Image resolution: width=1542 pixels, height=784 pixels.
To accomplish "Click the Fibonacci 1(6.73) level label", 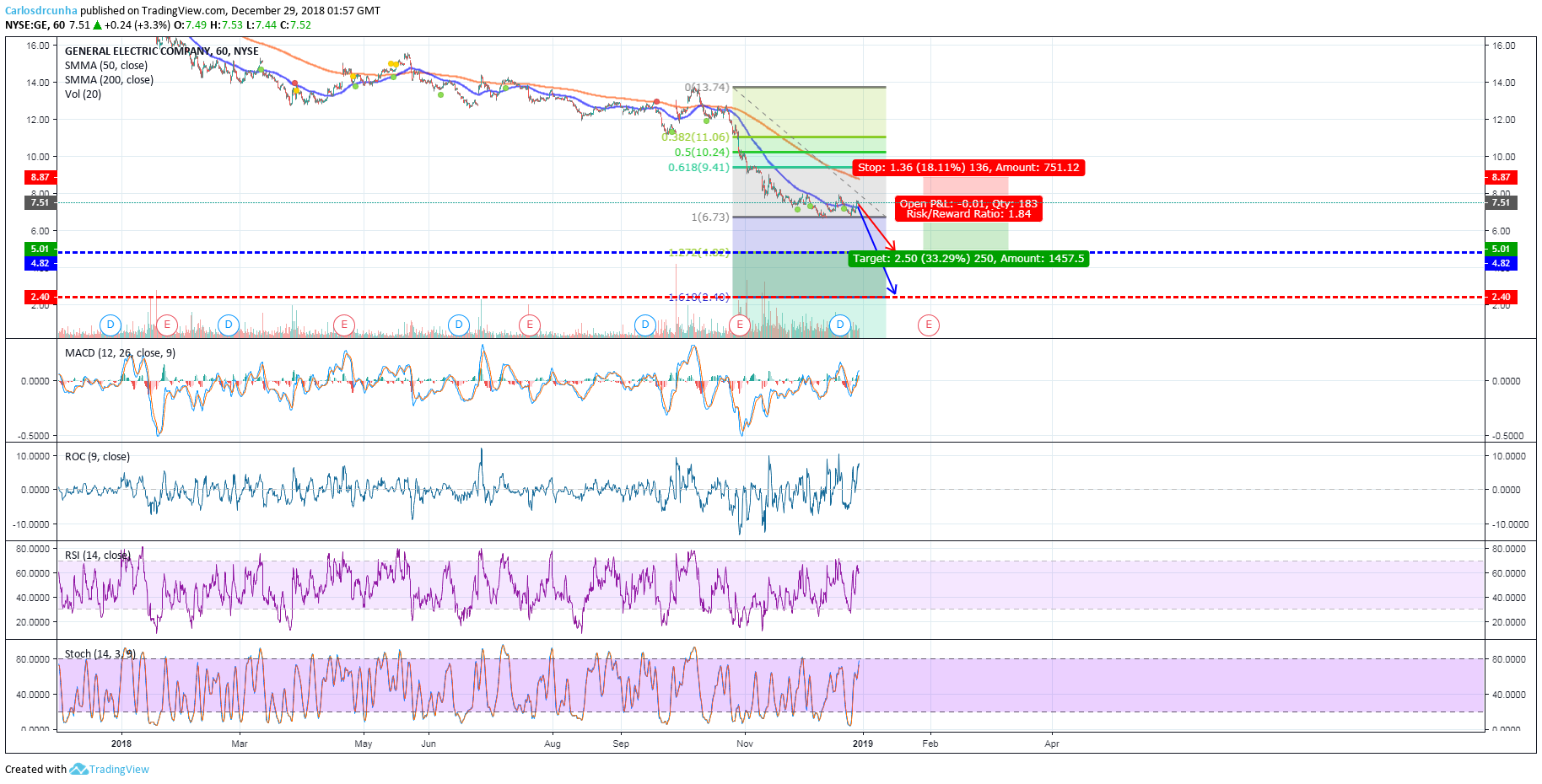I will click(710, 217).
